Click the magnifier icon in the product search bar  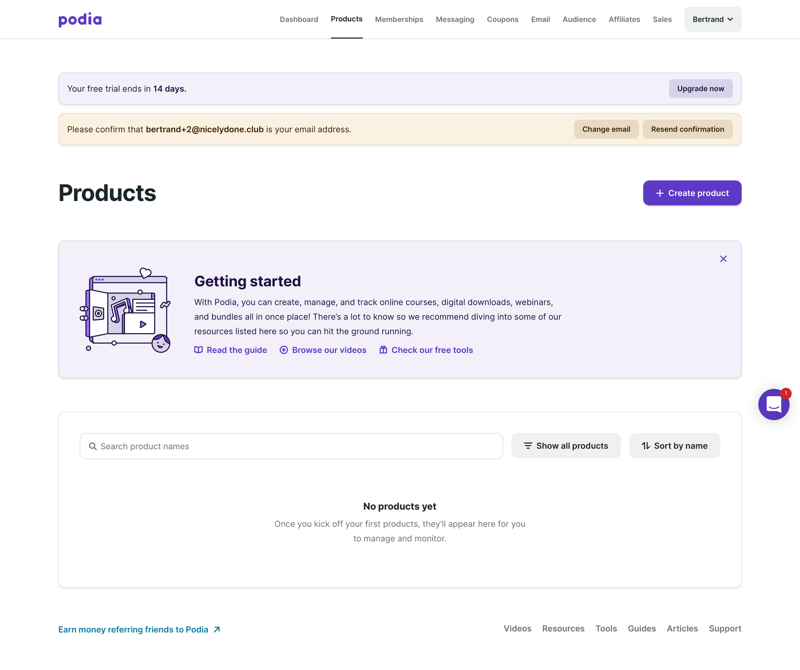click(92, 446)
